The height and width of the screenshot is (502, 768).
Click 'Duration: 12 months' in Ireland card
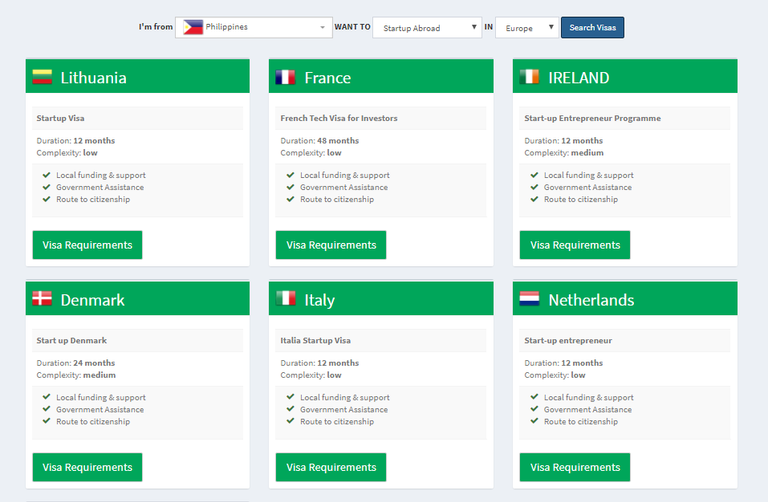tap(563, 141)
